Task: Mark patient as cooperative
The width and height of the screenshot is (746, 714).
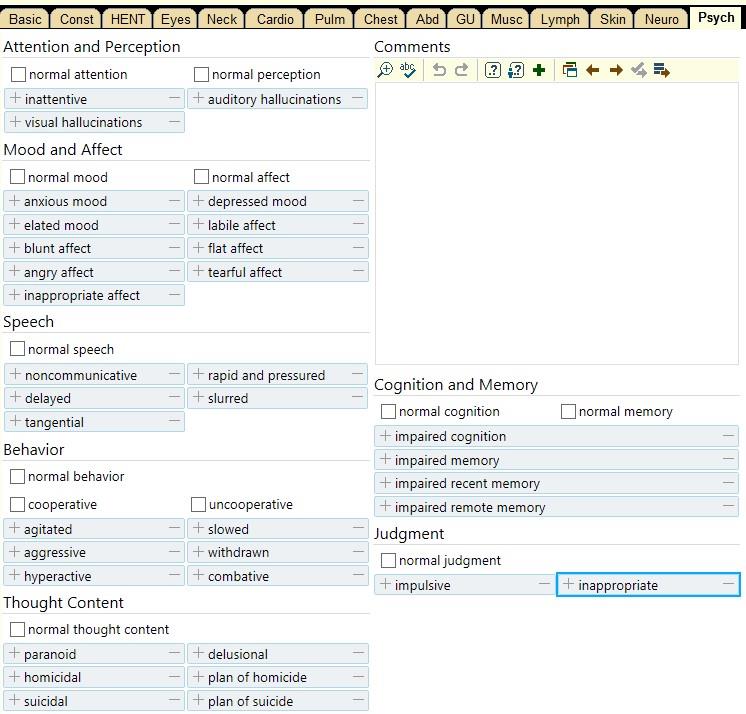Action: (18, 505)
